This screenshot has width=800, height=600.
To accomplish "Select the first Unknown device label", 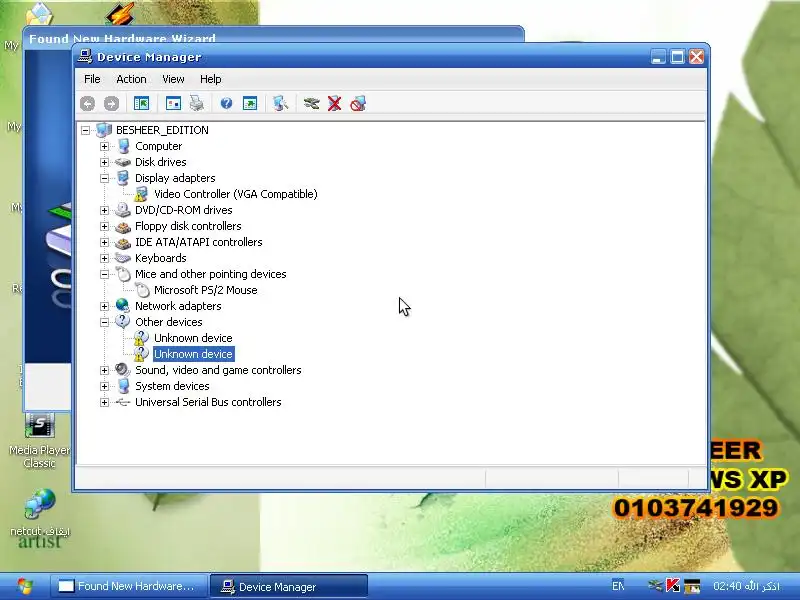I will pos(193,338).
